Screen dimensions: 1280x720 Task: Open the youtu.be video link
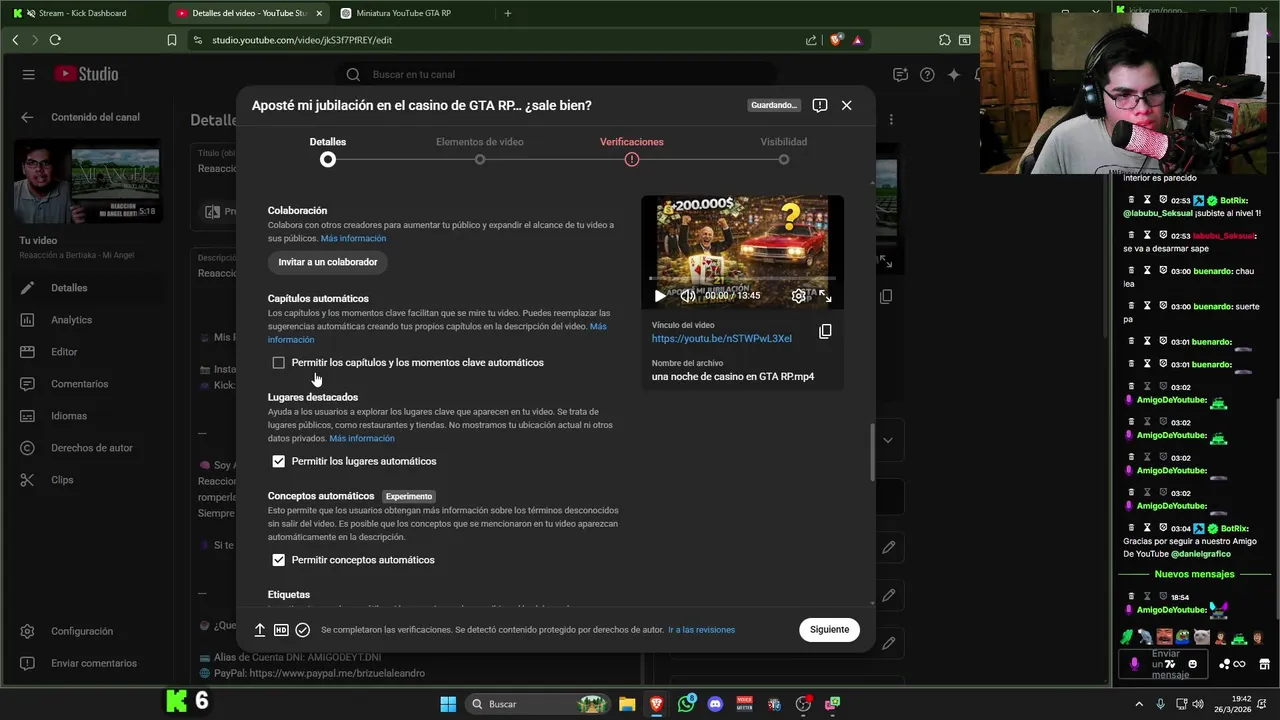(721, 339)
